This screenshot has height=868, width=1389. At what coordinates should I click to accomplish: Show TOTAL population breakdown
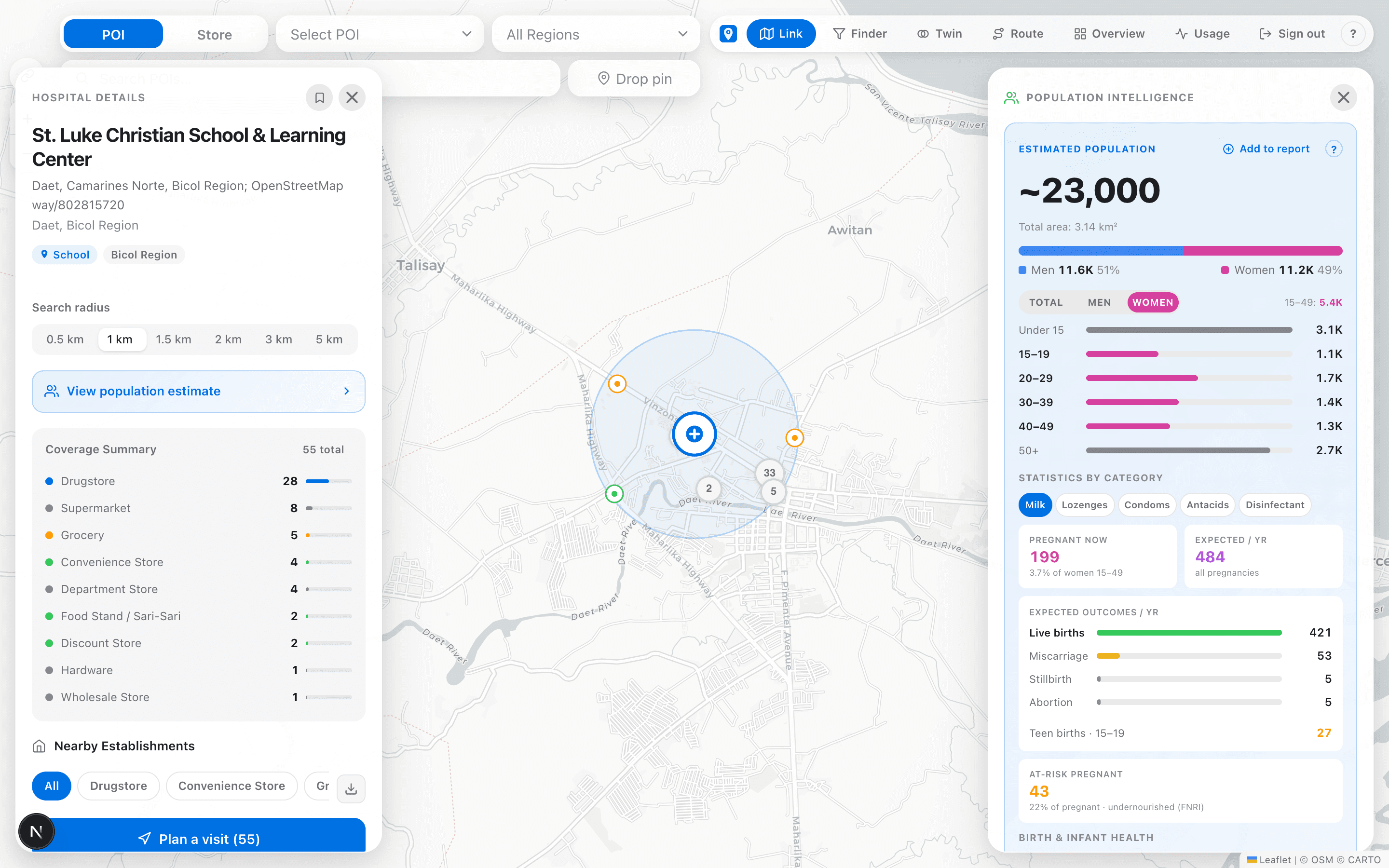[1046, 302]
